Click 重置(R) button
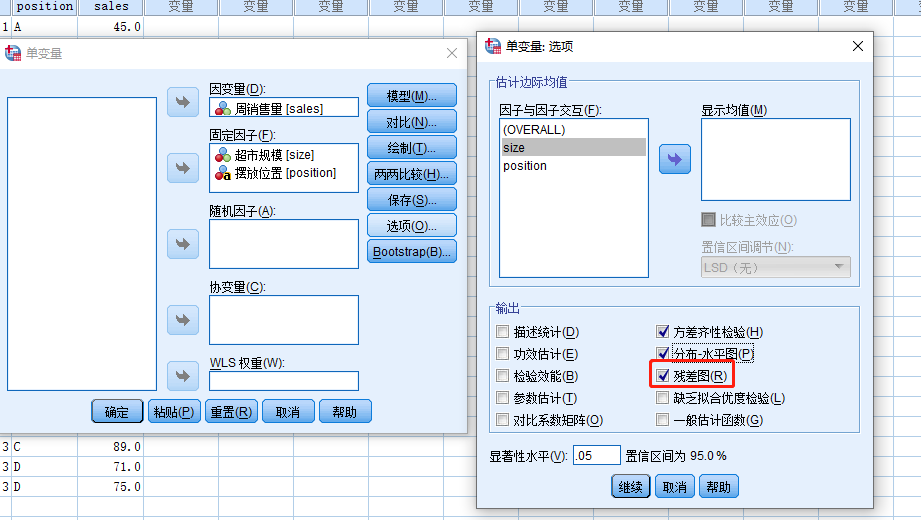The height and width of the screenshot is (520, 921). (231, 412)
